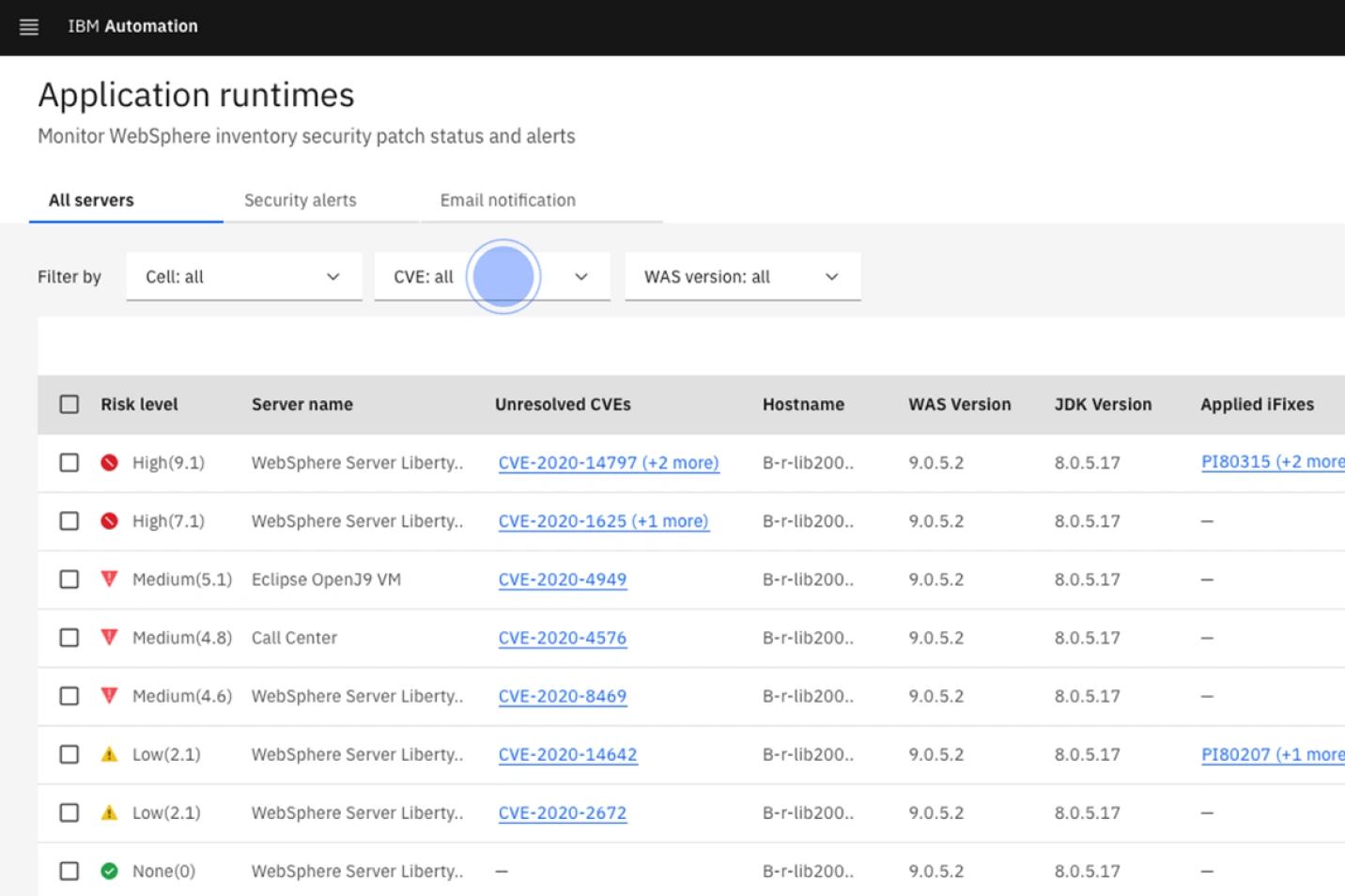1345x896 pixels.
Task: Click the green None(0) status icon
Action: point(110,871)
